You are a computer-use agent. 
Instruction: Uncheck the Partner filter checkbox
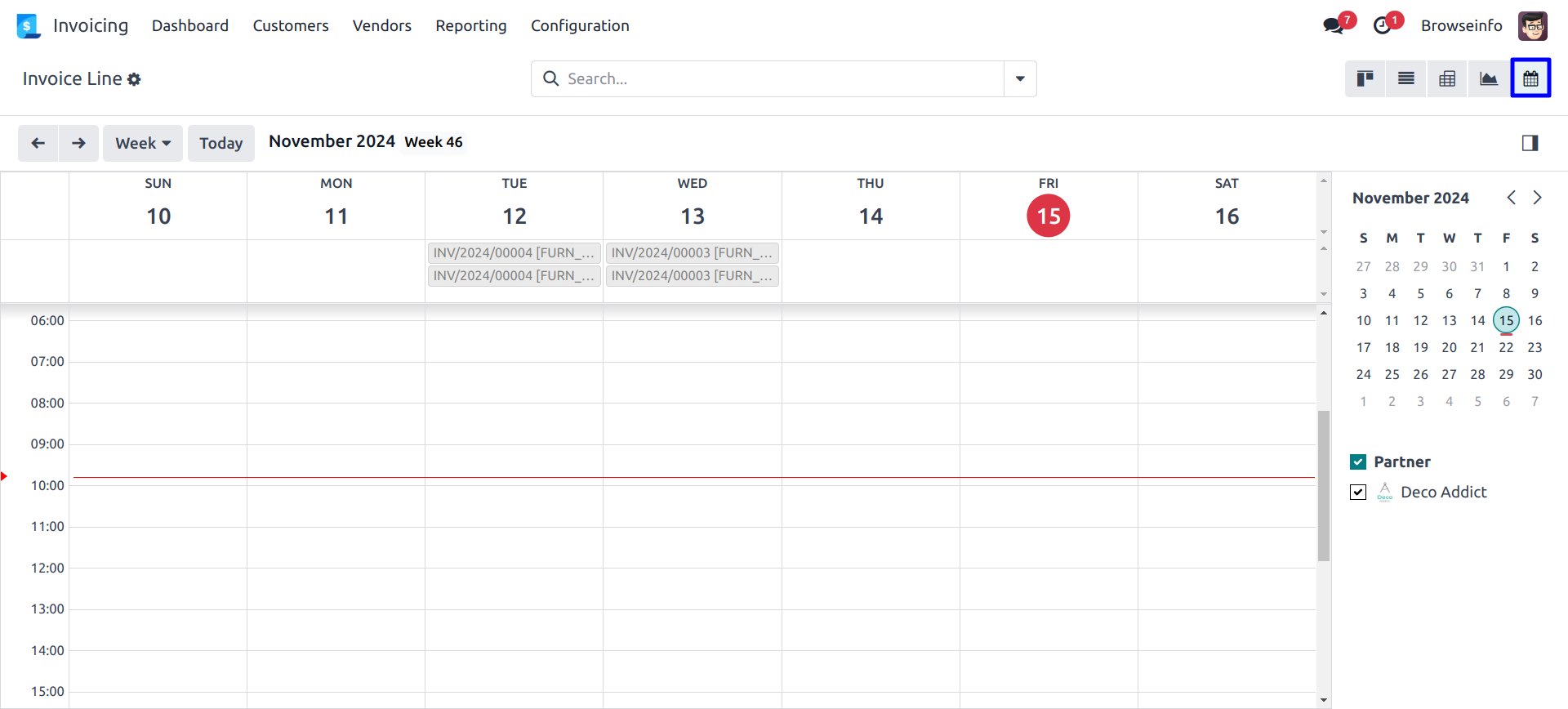coord(1358,462)
